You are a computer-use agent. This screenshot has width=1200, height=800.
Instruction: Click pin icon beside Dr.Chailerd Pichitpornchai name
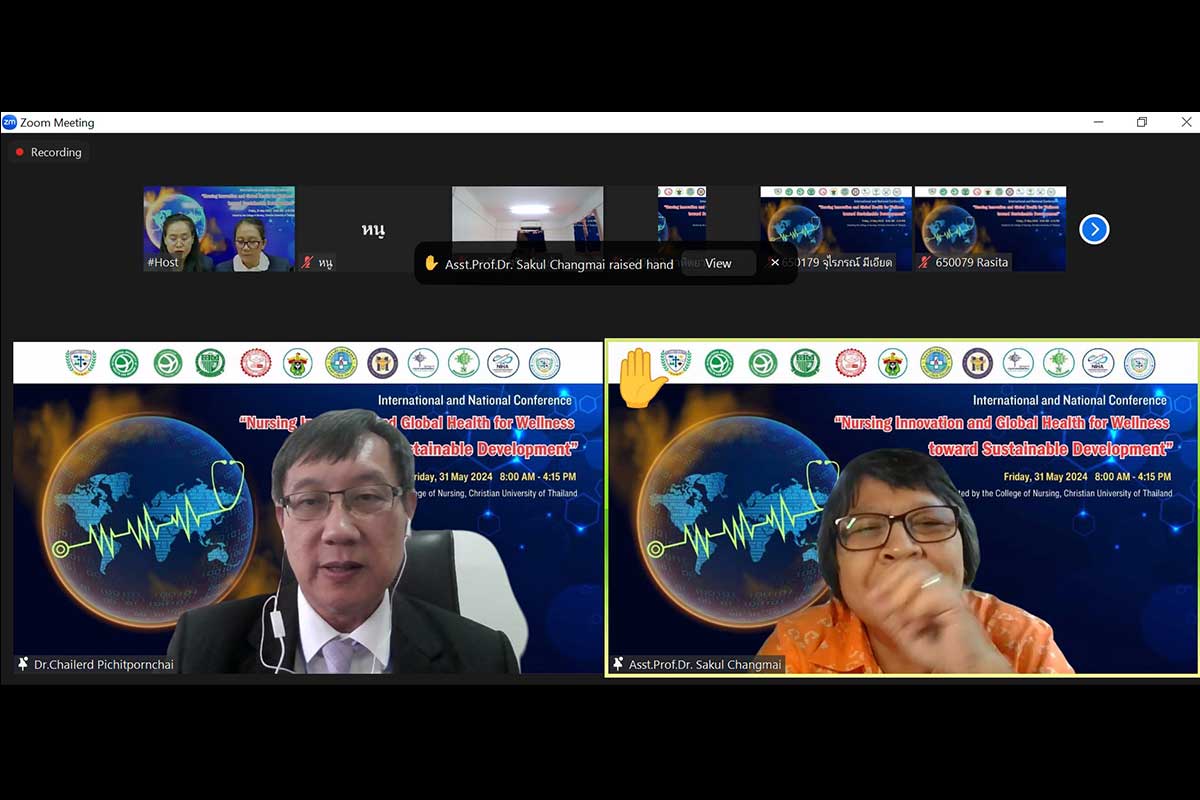click(x=23, y=664)
